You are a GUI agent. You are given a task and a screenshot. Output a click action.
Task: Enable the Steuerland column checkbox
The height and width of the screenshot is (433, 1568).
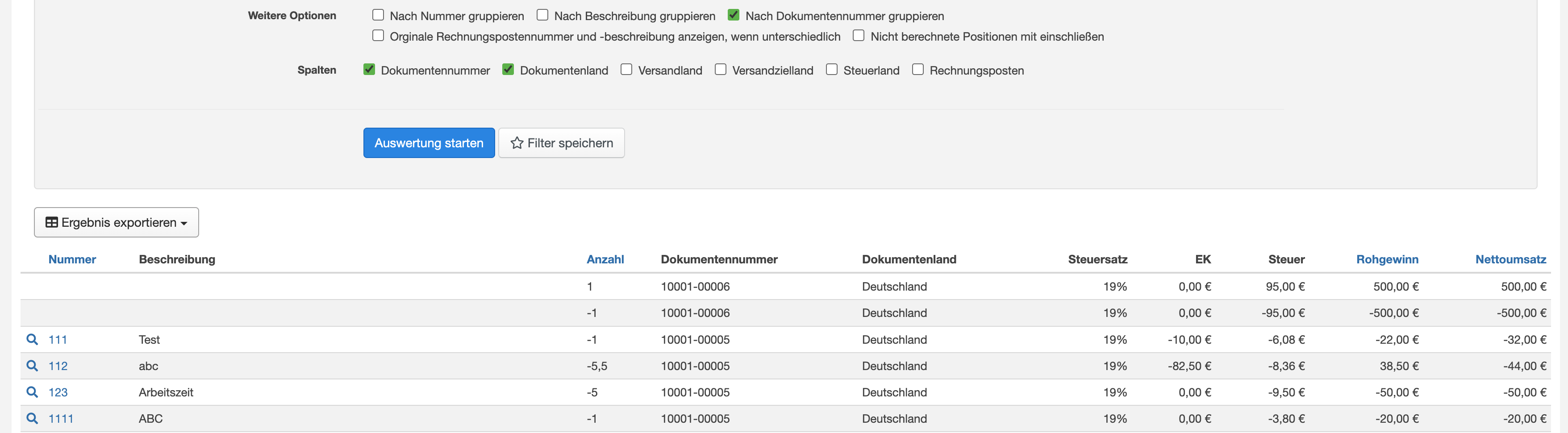coord(831,70)
